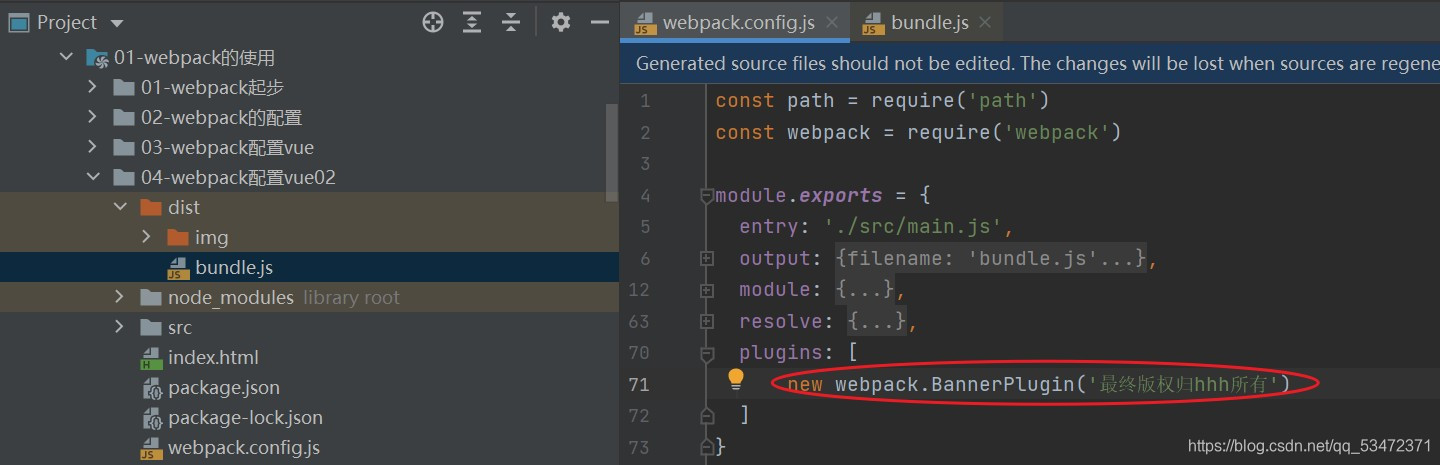Click the Collapse All icon in Project toolbar
This screenshot has width=1440, height=465.
[x=511, y=22]
